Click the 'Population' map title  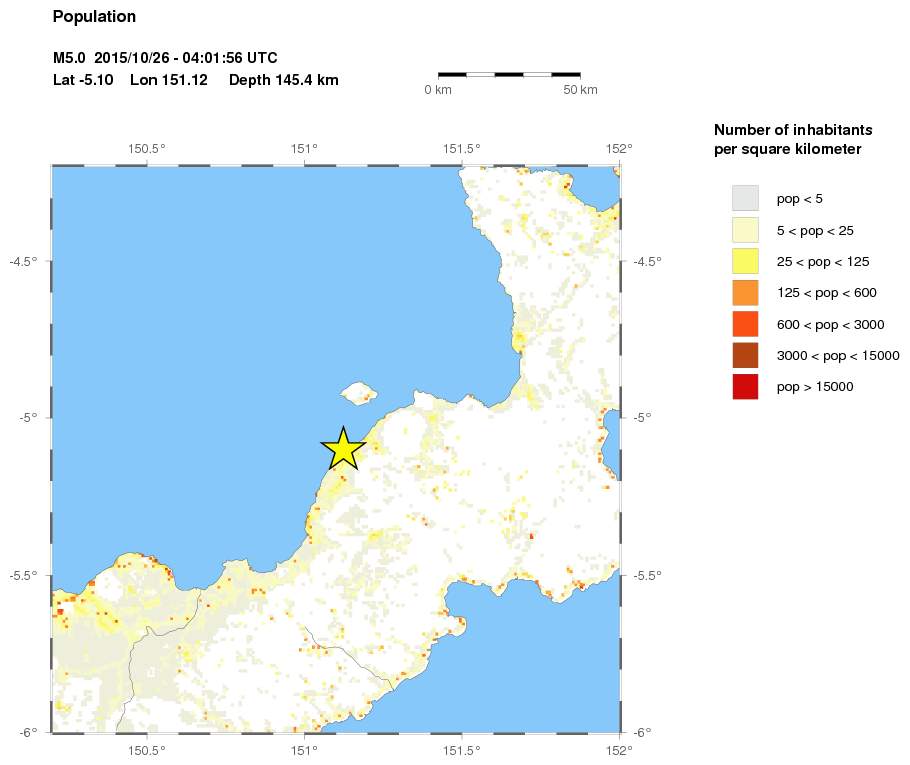94,17
